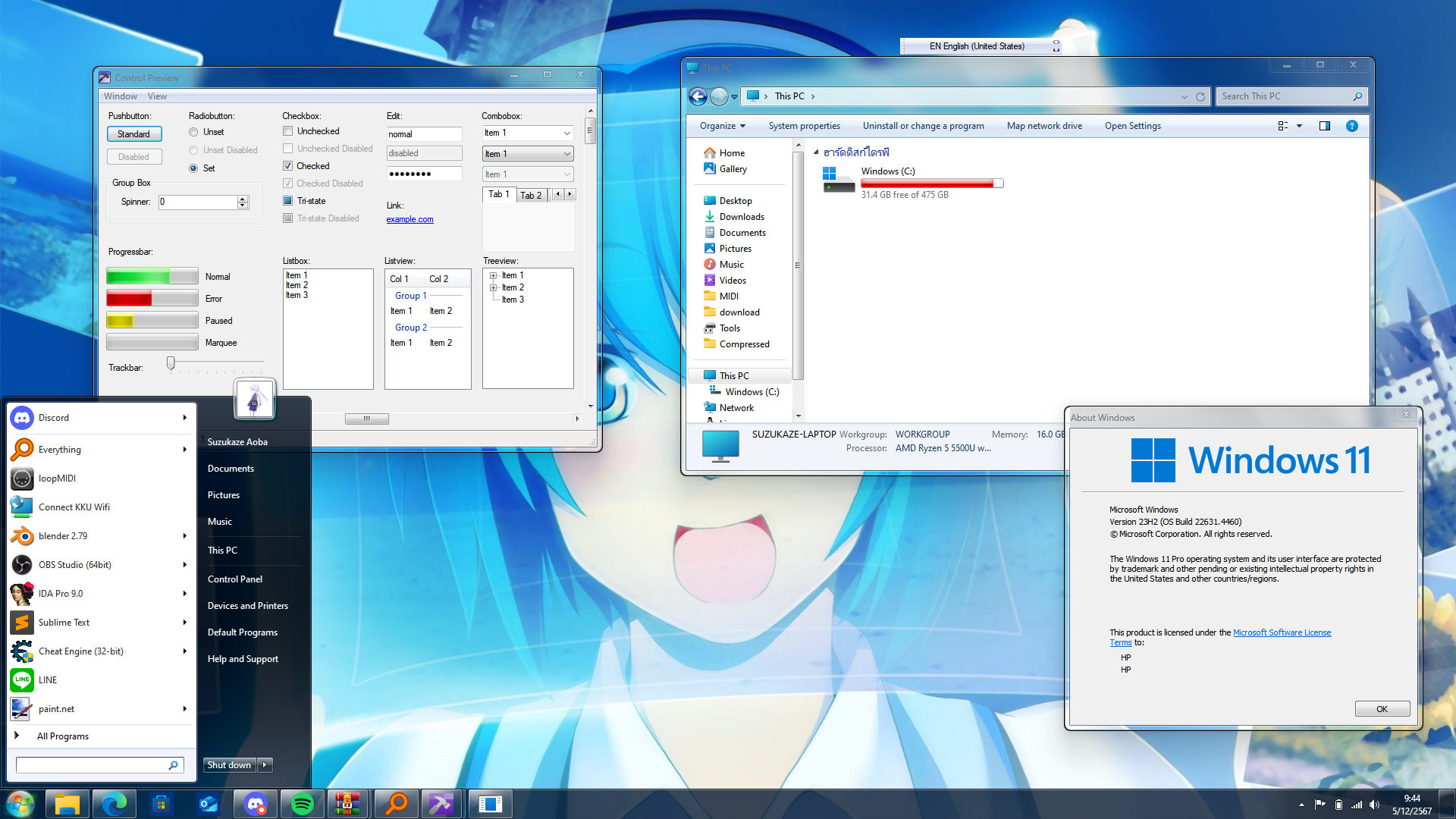Image resolution: width=1456 pixels, height=819 pixels.
Task: Select Item 2 in the Listbox
Action: [297, 286]
